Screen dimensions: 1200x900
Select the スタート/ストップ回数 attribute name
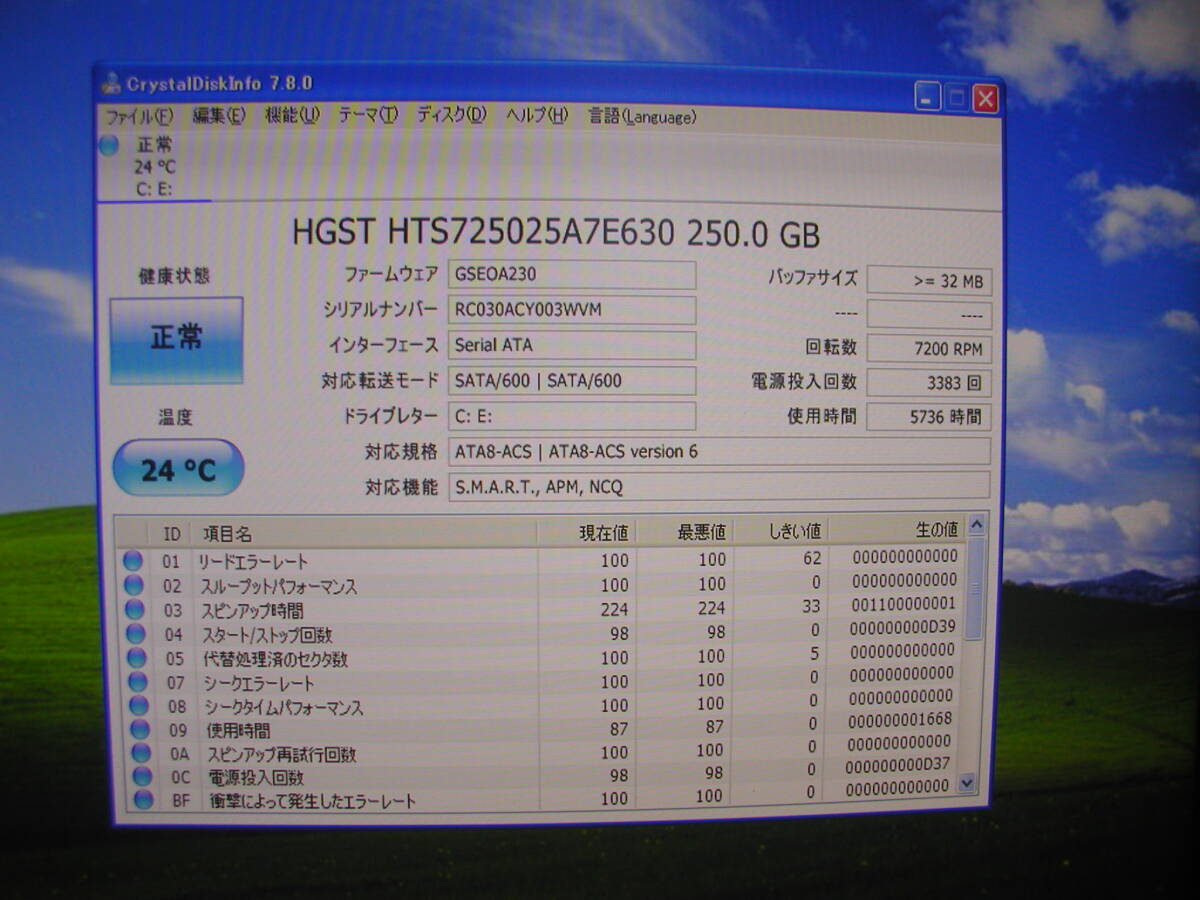point(267,635)
